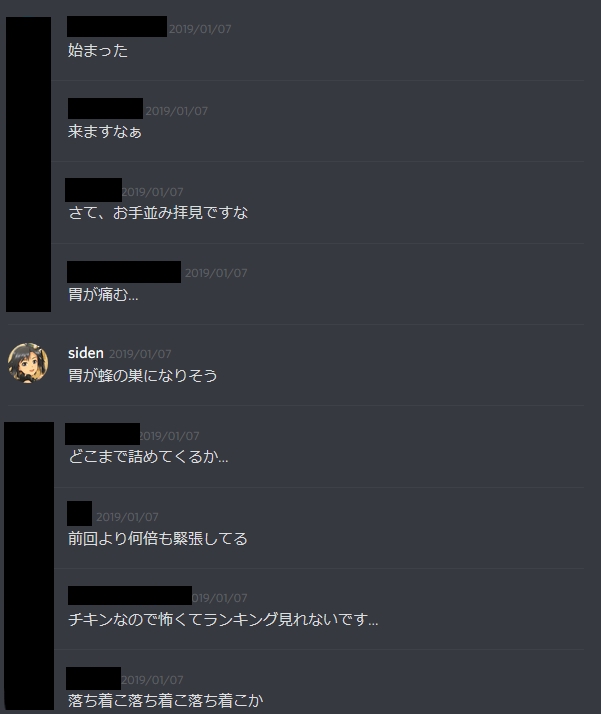
Task: Click the timestamp beside siden's name
Action: pyautogui.click(x=140, y=354)
